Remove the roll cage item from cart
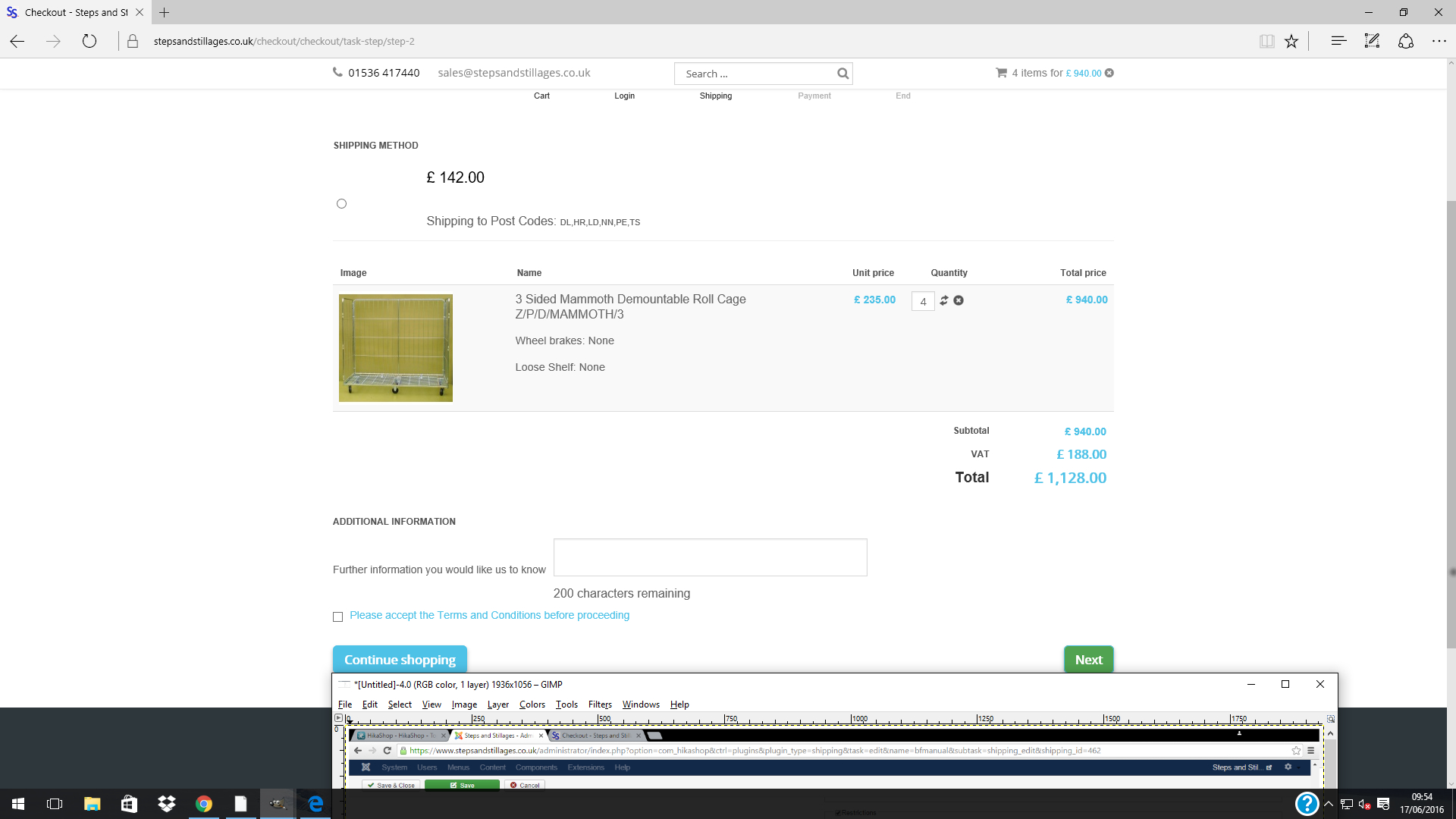This screenshot has height=819, width=1456. tap(959, 300)
